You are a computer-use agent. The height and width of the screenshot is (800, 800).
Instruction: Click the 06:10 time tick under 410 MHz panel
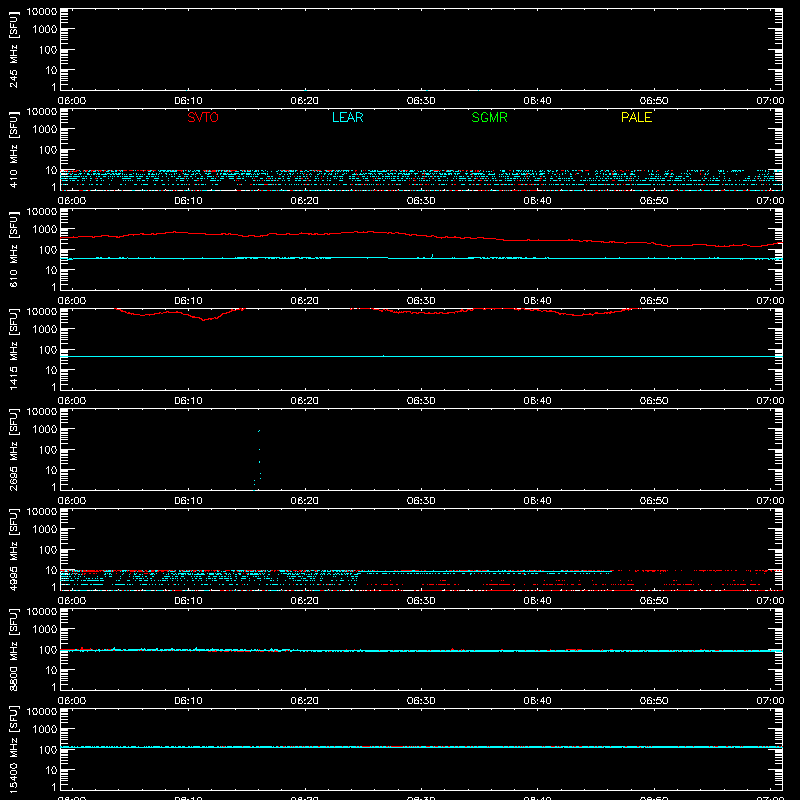(x=188, y=201)
